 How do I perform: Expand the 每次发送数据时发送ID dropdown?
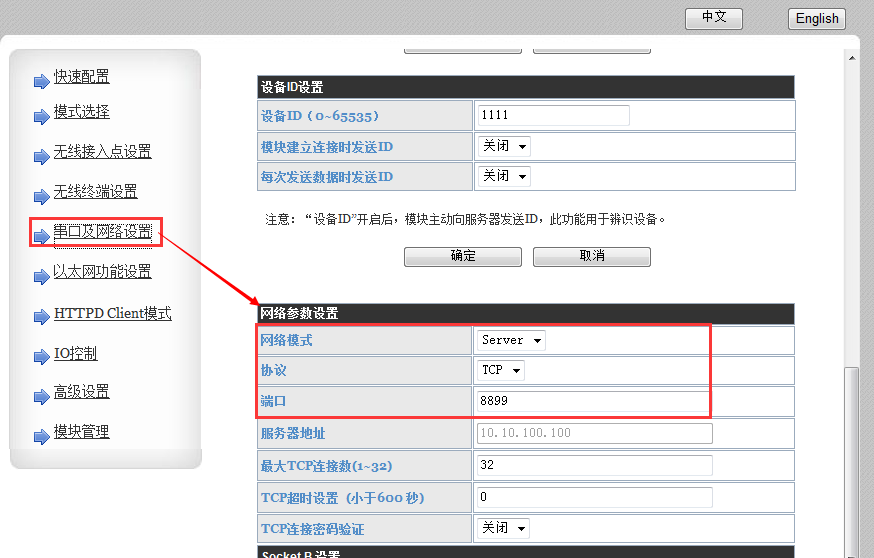(504, 176)
